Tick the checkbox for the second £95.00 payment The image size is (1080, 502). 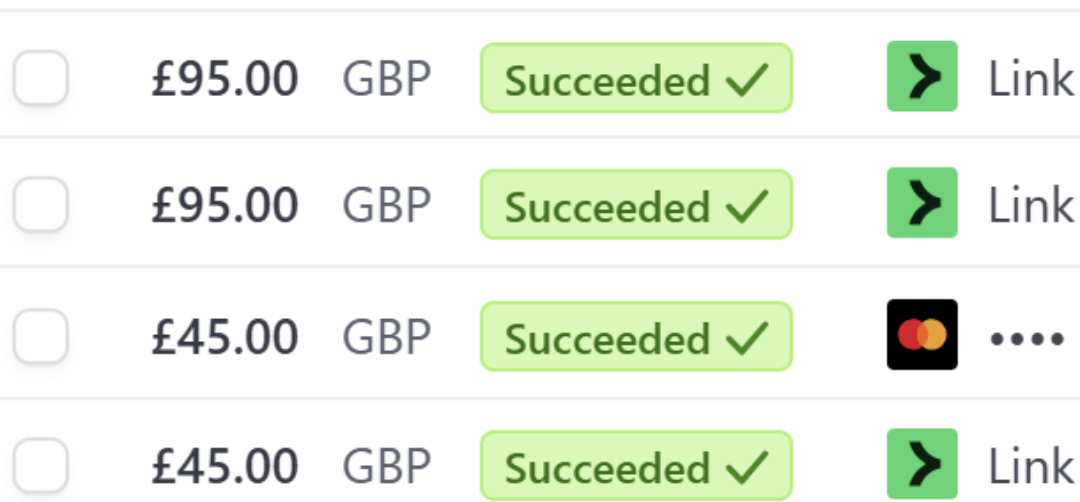pos(41,204)
